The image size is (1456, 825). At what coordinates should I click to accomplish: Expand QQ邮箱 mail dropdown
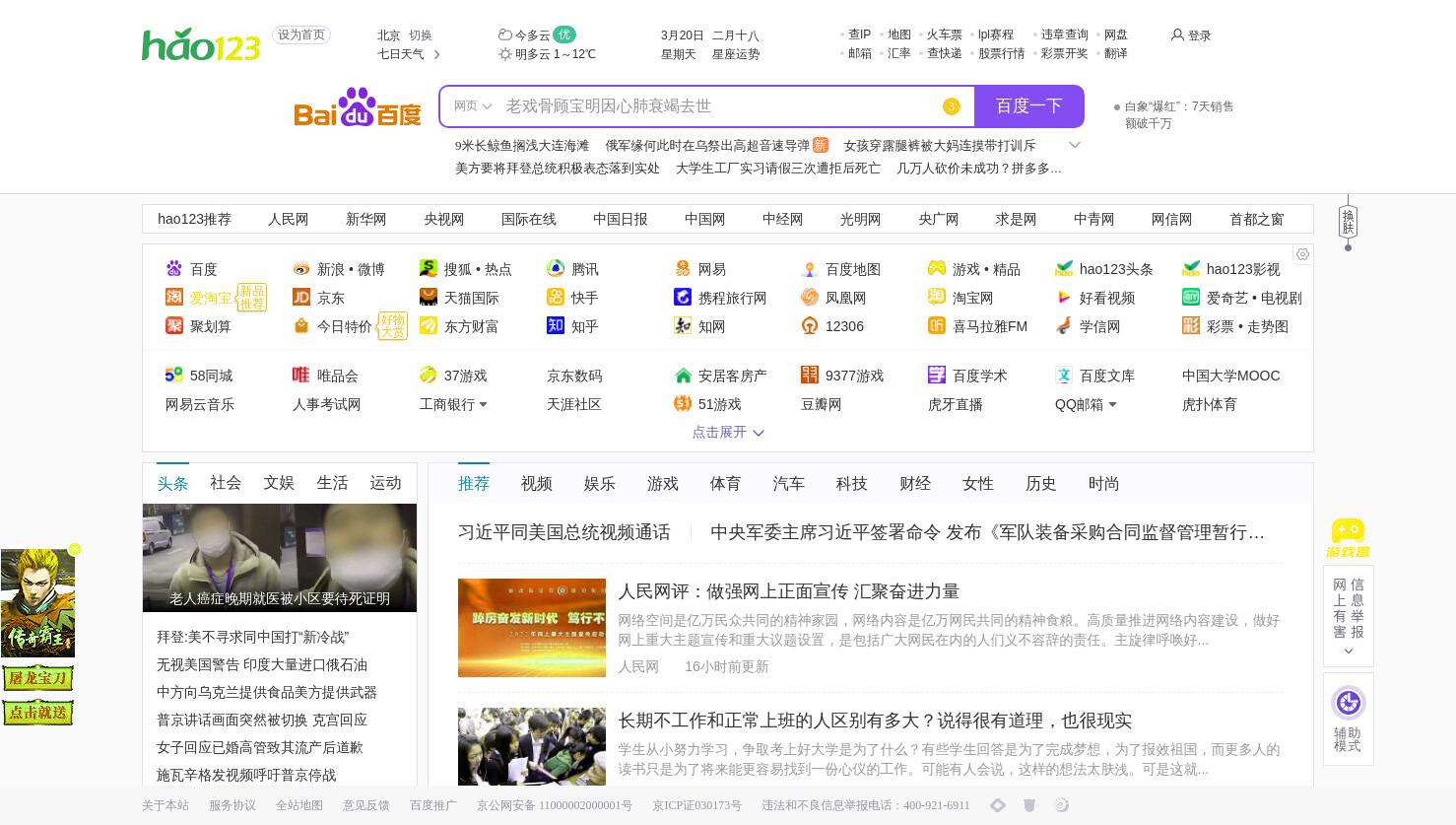1112,404
